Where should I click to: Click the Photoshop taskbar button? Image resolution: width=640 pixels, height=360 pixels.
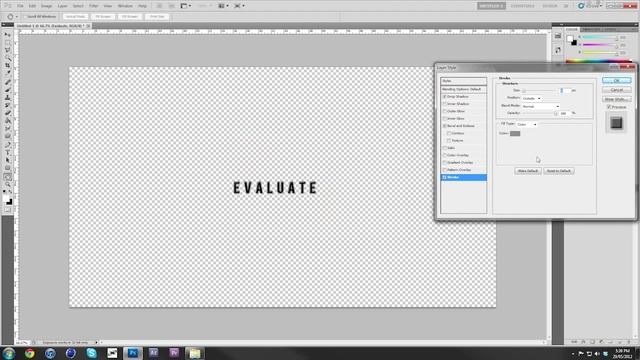(133, 353)
